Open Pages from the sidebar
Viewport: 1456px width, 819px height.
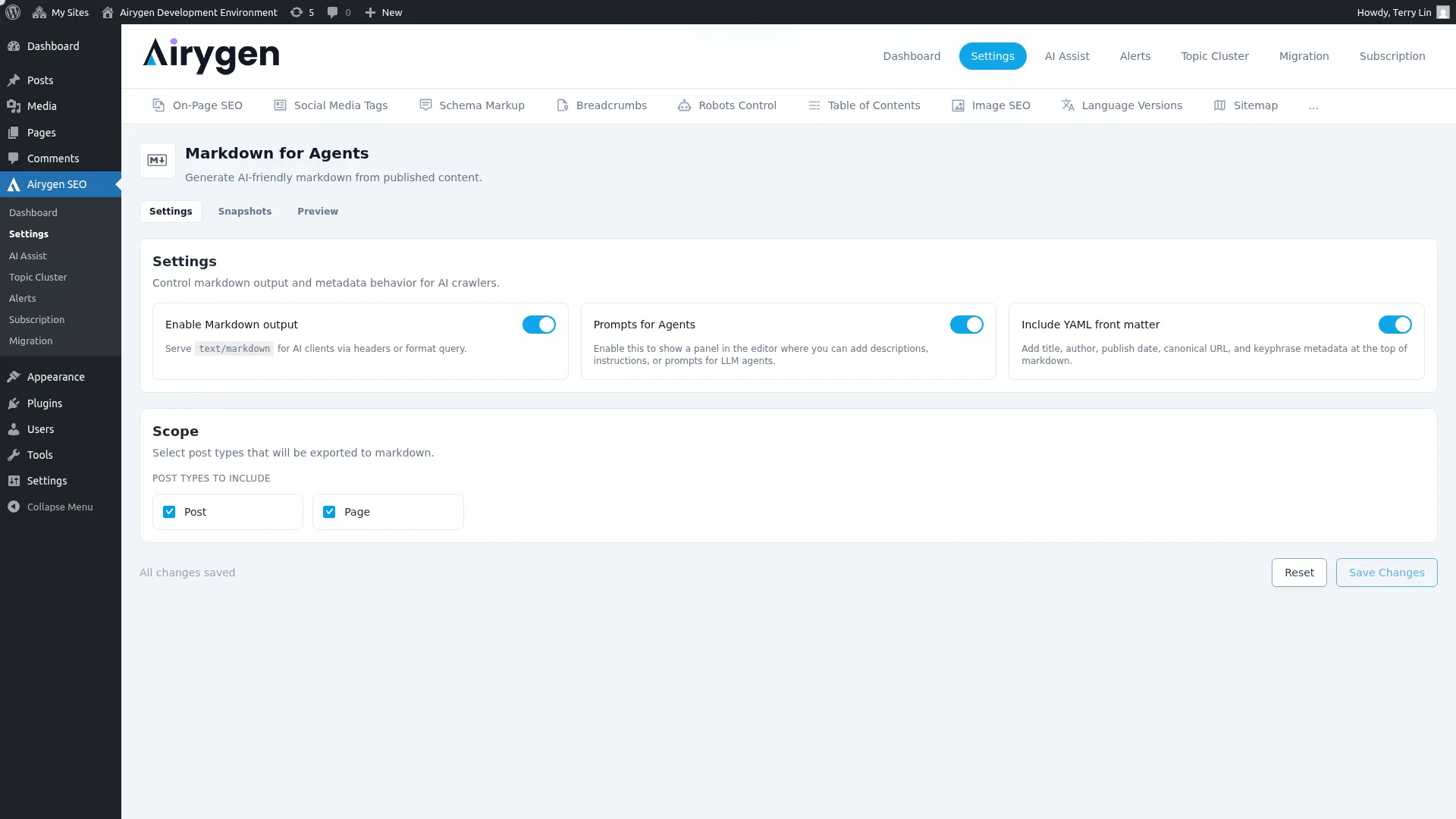coord(61,133)
